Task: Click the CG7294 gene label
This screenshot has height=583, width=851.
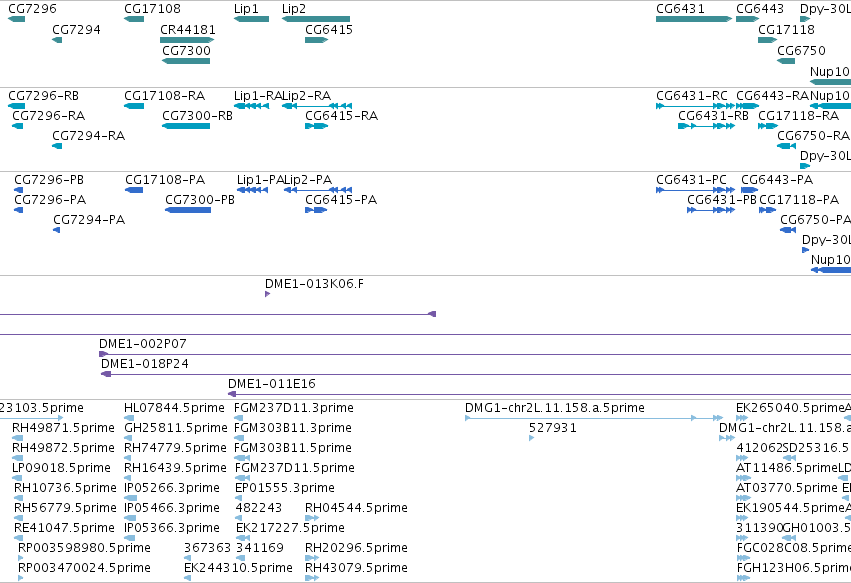Action: point(77,29)
